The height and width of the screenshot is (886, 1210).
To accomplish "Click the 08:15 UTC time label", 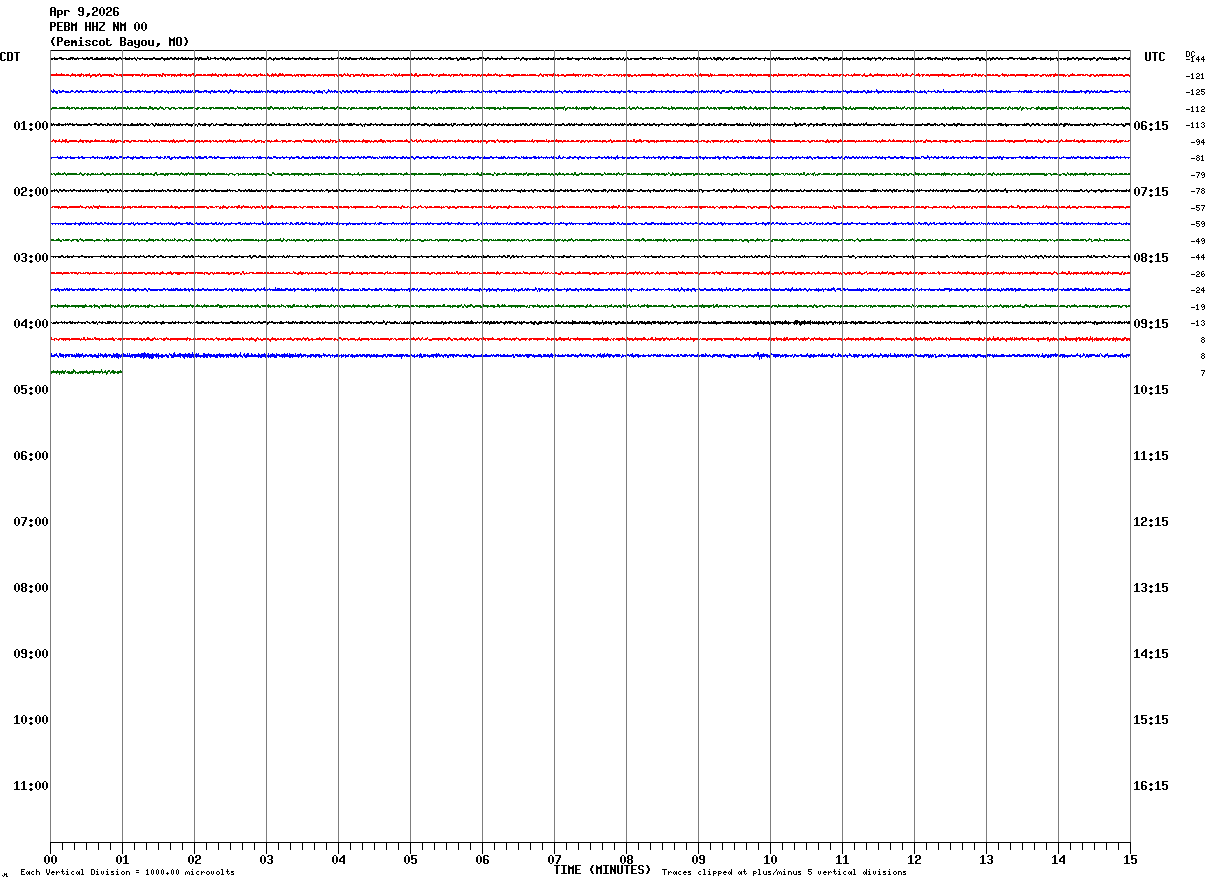I will [x=1151, y=258].
